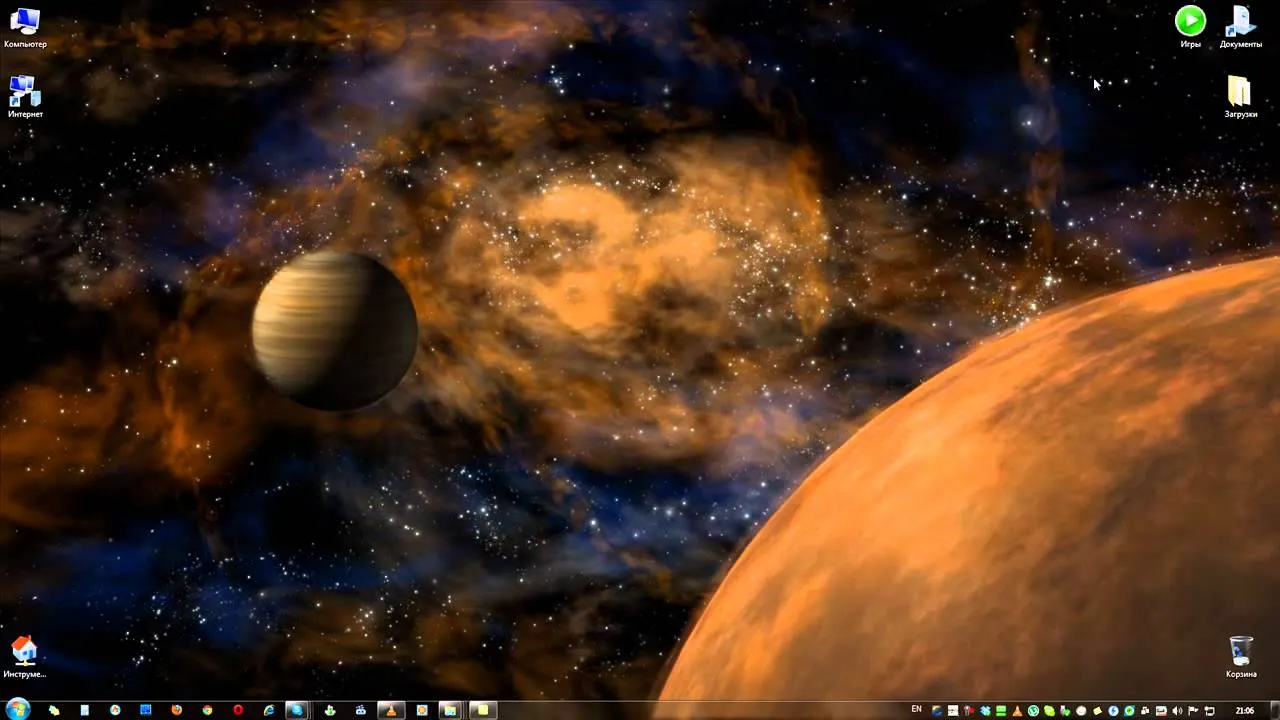Screen dimensions: 1280x720
Task: Open the Windows Start menu orb
Action: click(x=18, y=709)
